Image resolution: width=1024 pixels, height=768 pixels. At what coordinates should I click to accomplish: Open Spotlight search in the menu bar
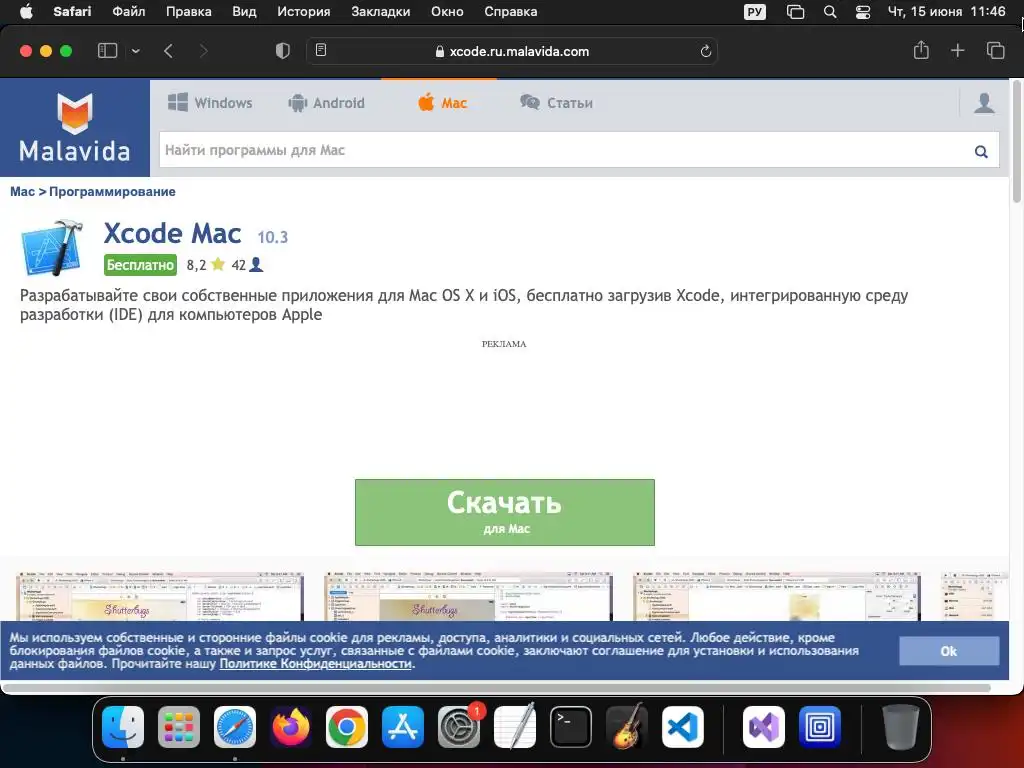point(830,12)
